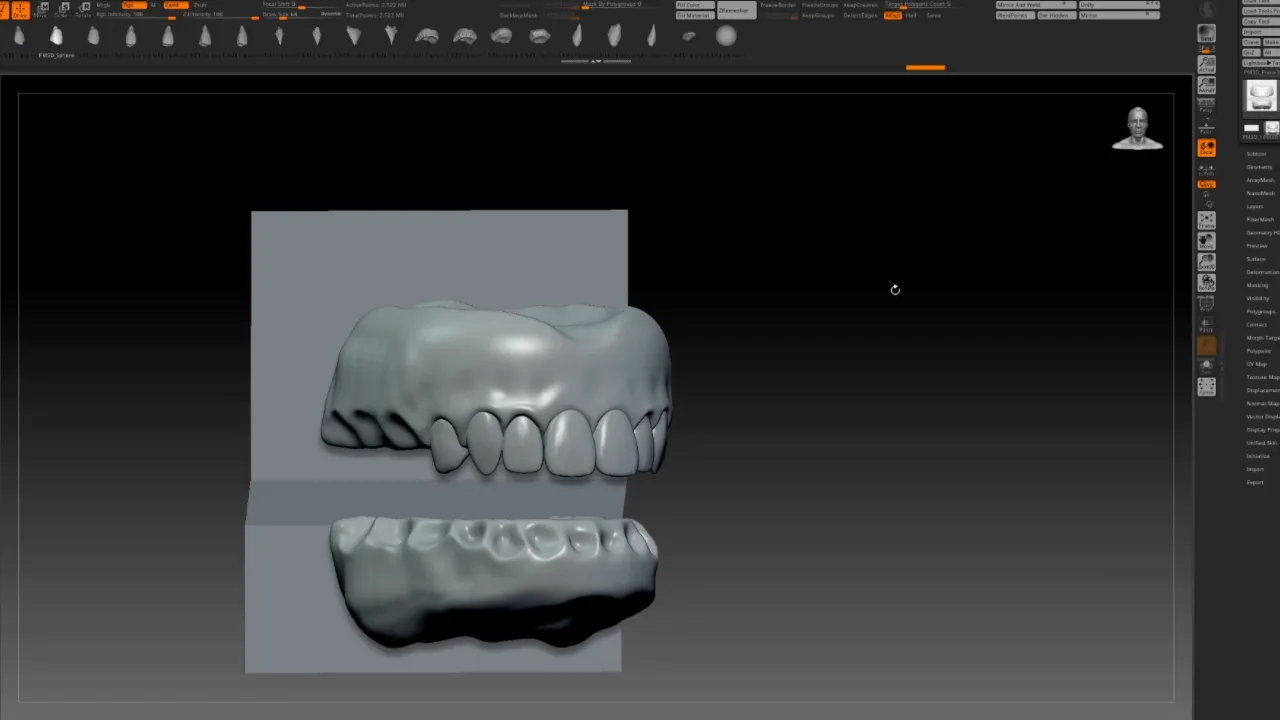Toggle the DetectEdges option
This screenshot has height=720, width=1280.
click(x=860, y=15)
